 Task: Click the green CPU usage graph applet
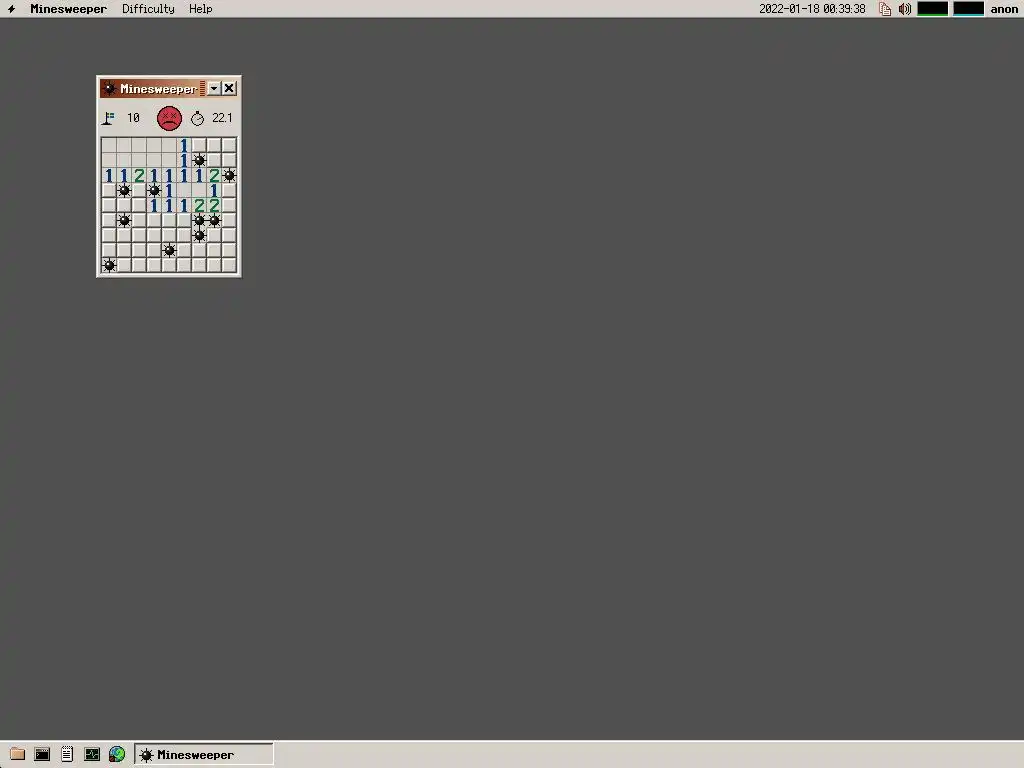(x=933, y=8)
